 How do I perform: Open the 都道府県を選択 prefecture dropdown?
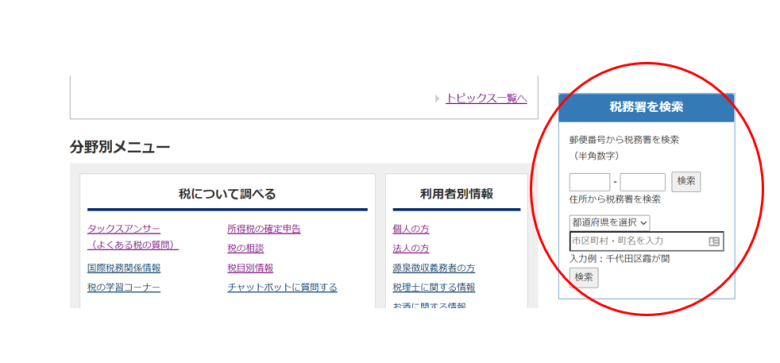(609, 222)
